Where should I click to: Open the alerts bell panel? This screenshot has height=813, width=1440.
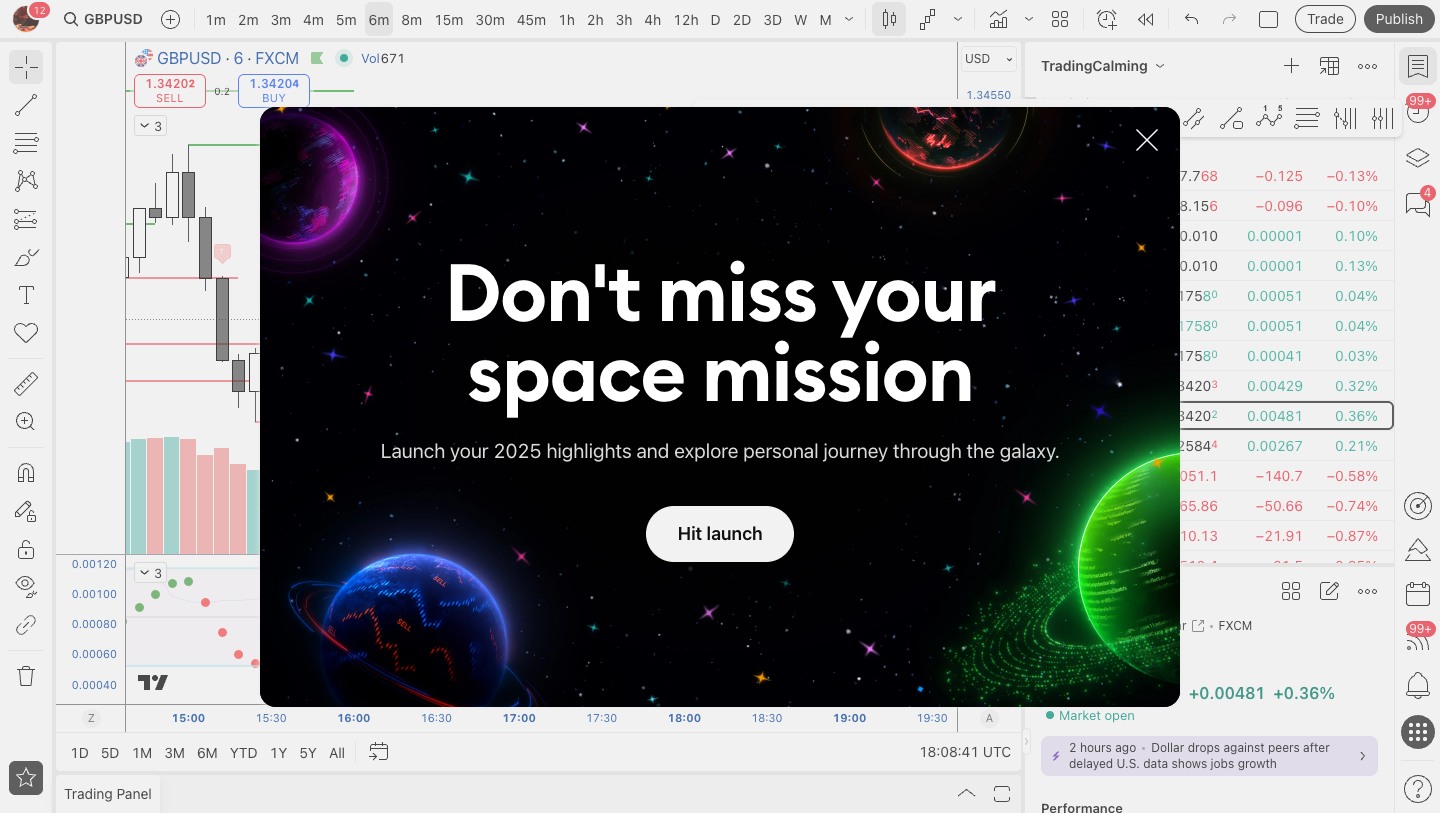coord(1417,686)
